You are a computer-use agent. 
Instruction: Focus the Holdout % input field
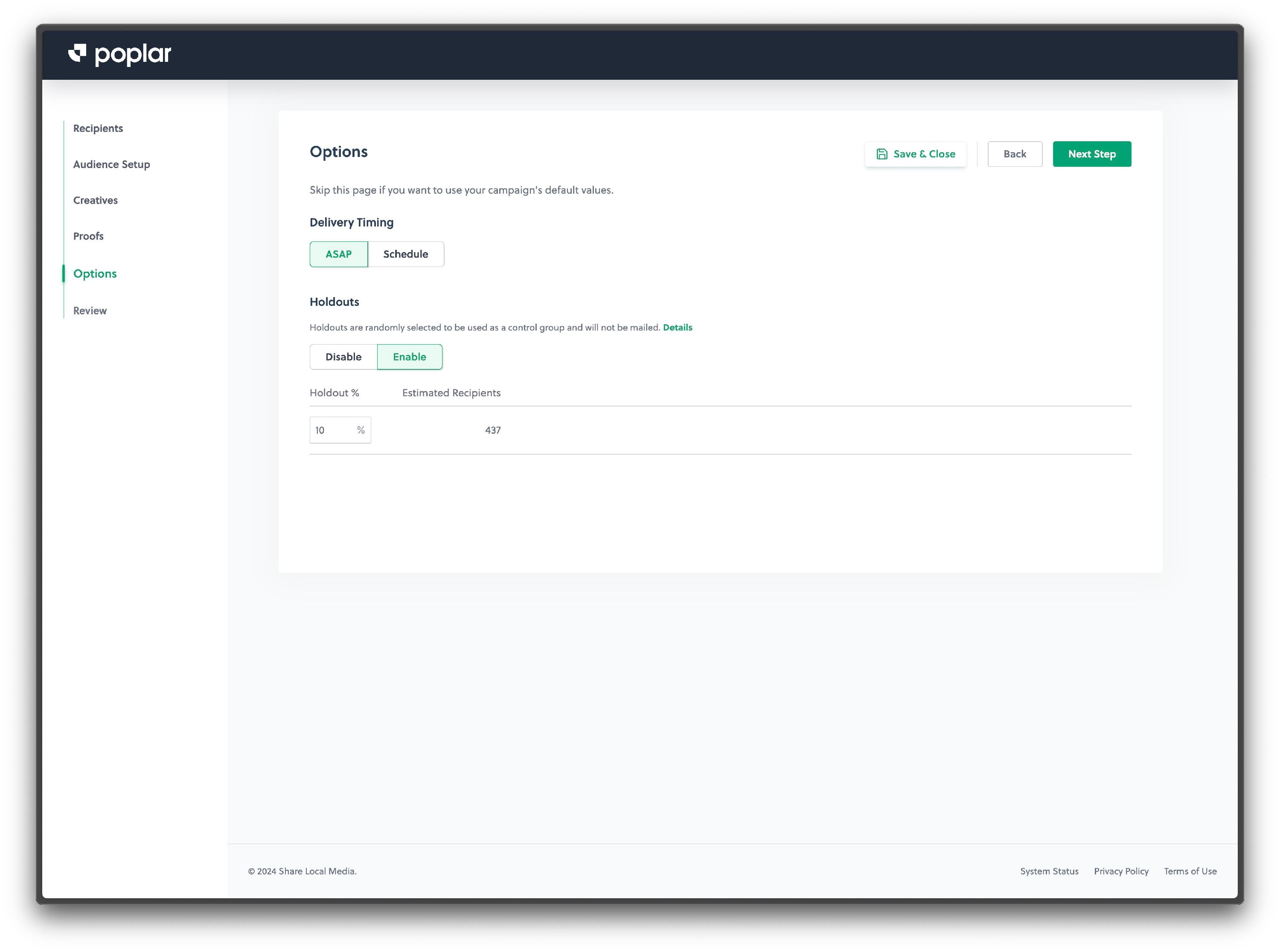click(x=340, y=430)
